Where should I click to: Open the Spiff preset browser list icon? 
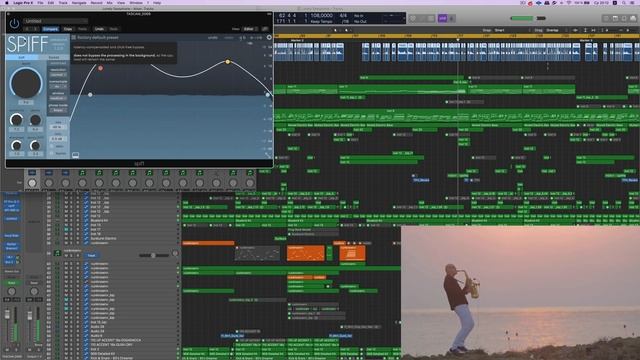(74, 38)
